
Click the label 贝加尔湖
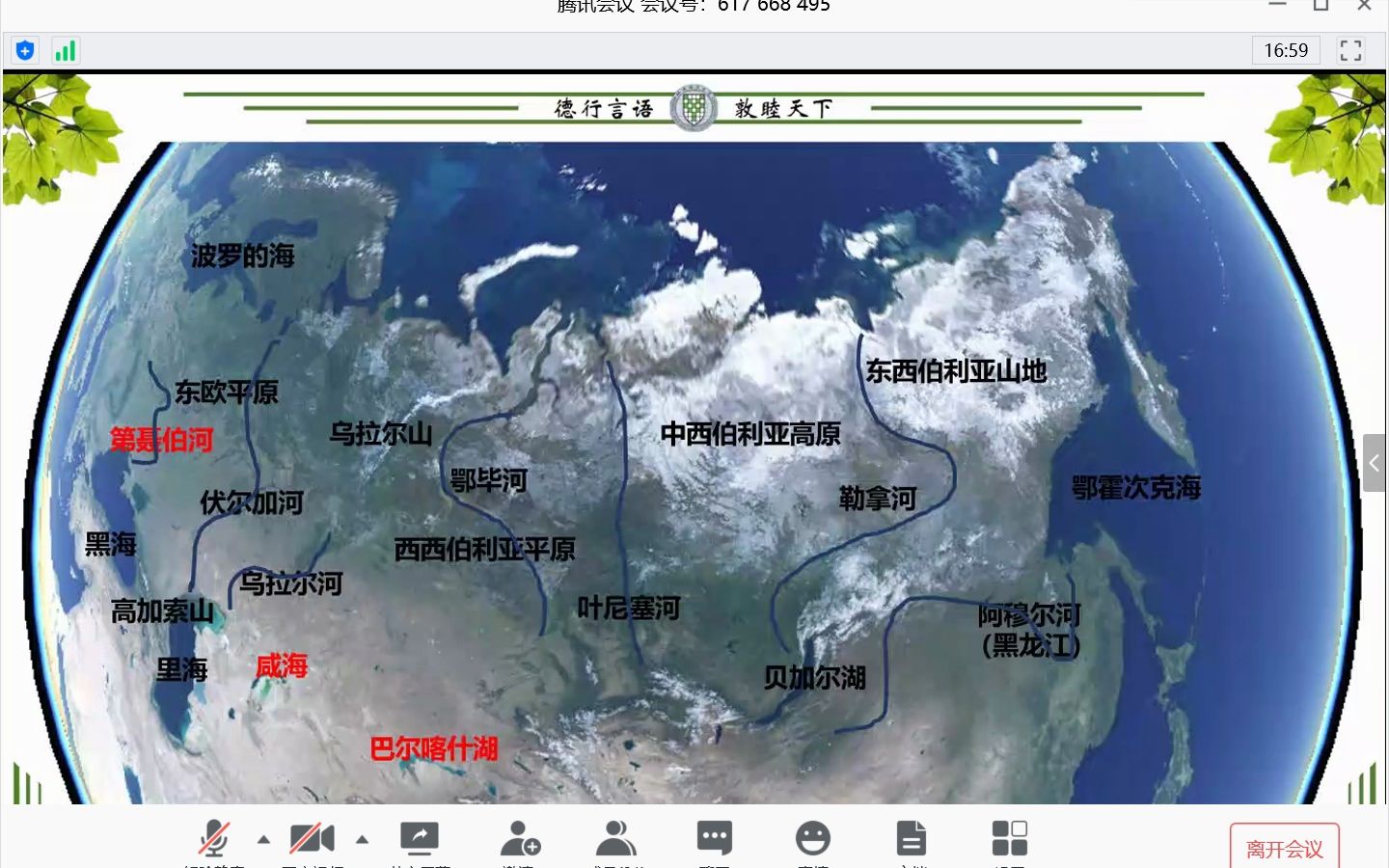(815, 678)
